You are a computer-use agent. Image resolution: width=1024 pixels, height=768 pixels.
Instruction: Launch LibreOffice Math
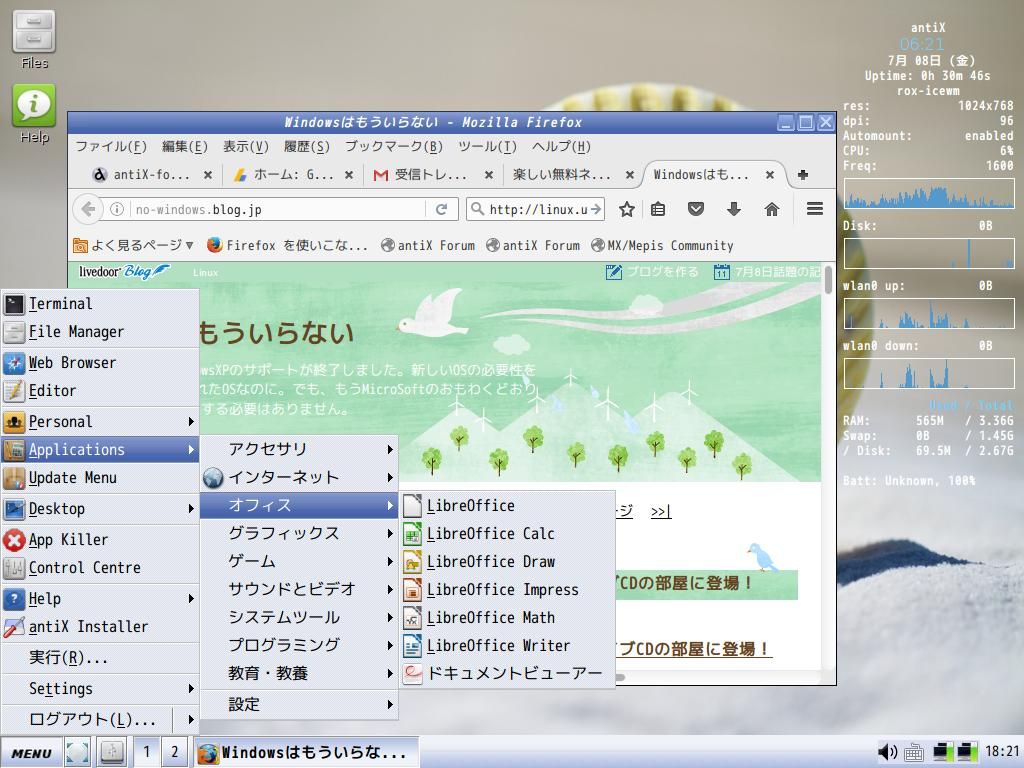[507, 617]
